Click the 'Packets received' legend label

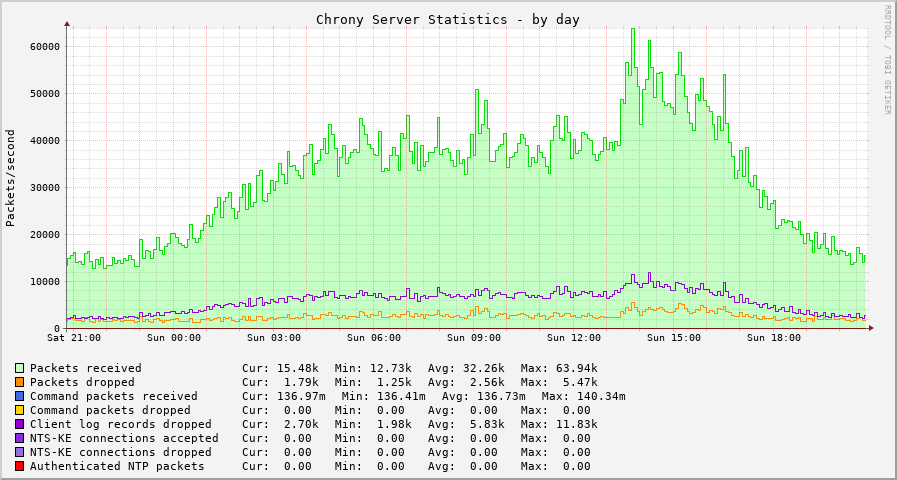[x=86, y=368]
